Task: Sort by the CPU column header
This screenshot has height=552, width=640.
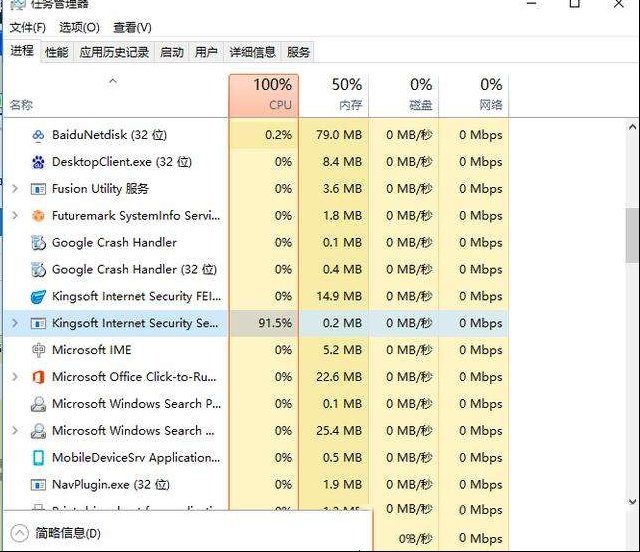Action: (x=264, y=96)
